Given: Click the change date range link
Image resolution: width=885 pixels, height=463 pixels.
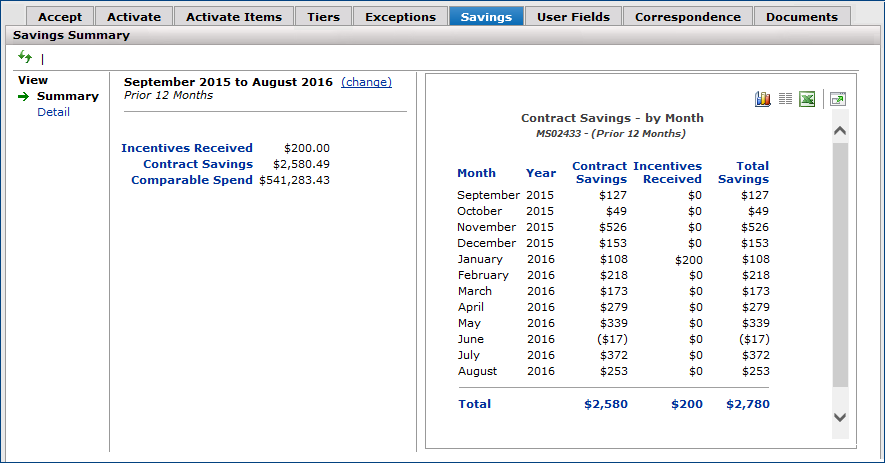Looking at the screenshot, I should (x=366, y=82).
